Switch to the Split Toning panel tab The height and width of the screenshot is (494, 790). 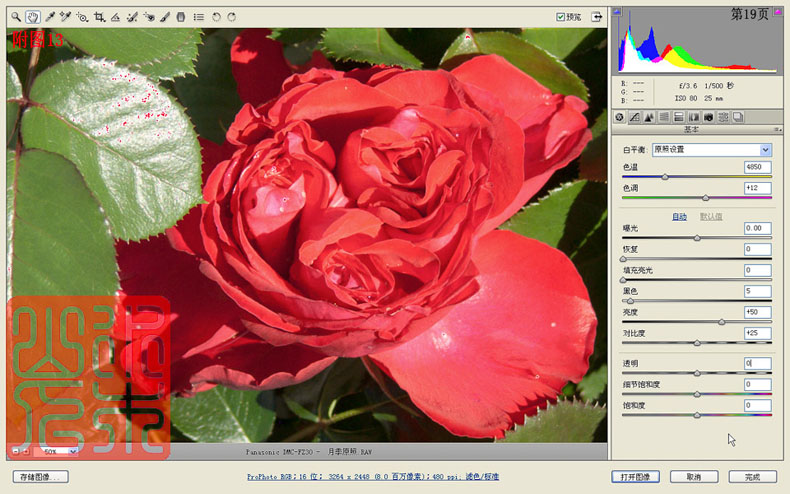coord(679,117)
